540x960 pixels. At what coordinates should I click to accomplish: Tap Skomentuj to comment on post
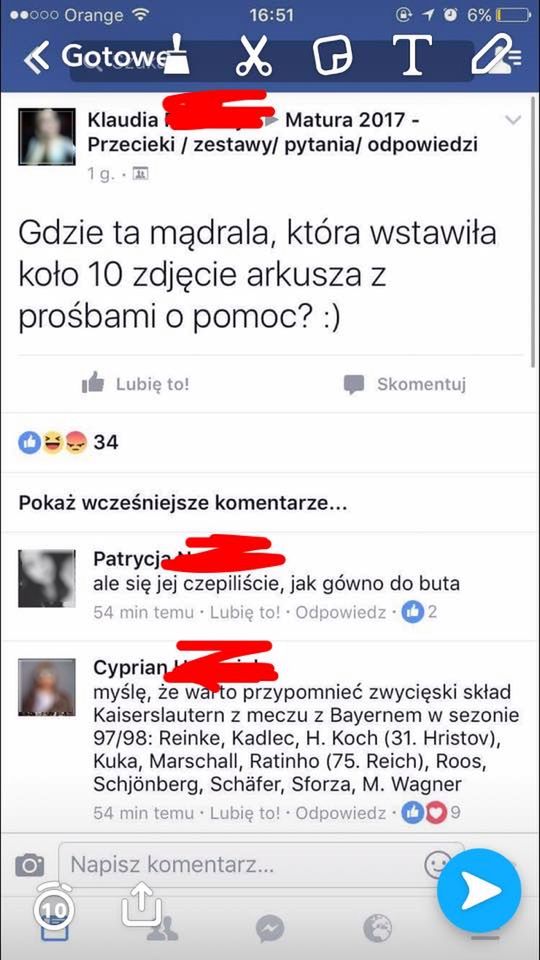(x=405, y=384)
